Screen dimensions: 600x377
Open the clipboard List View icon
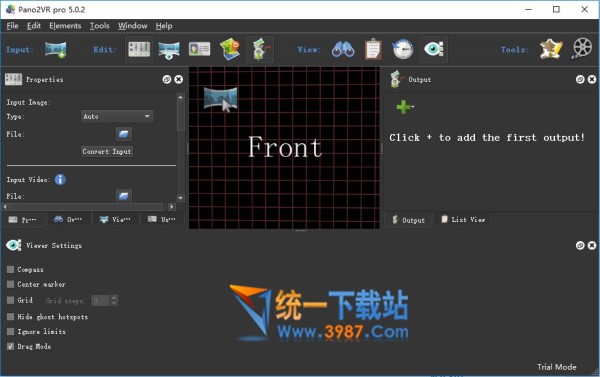(x=373, y=49)
